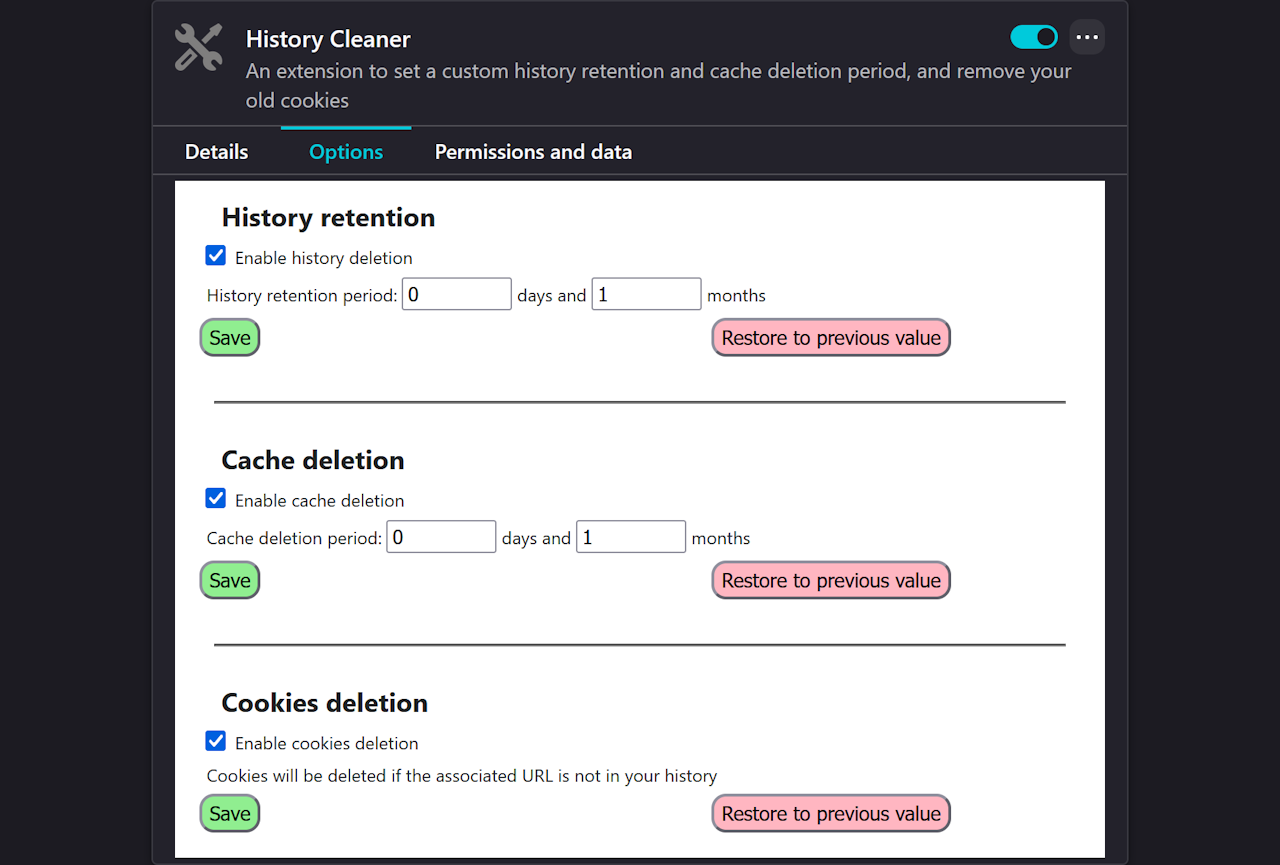
Task: Uncheck Enable cookies deletion checkbox
Action: pos(215,741)
